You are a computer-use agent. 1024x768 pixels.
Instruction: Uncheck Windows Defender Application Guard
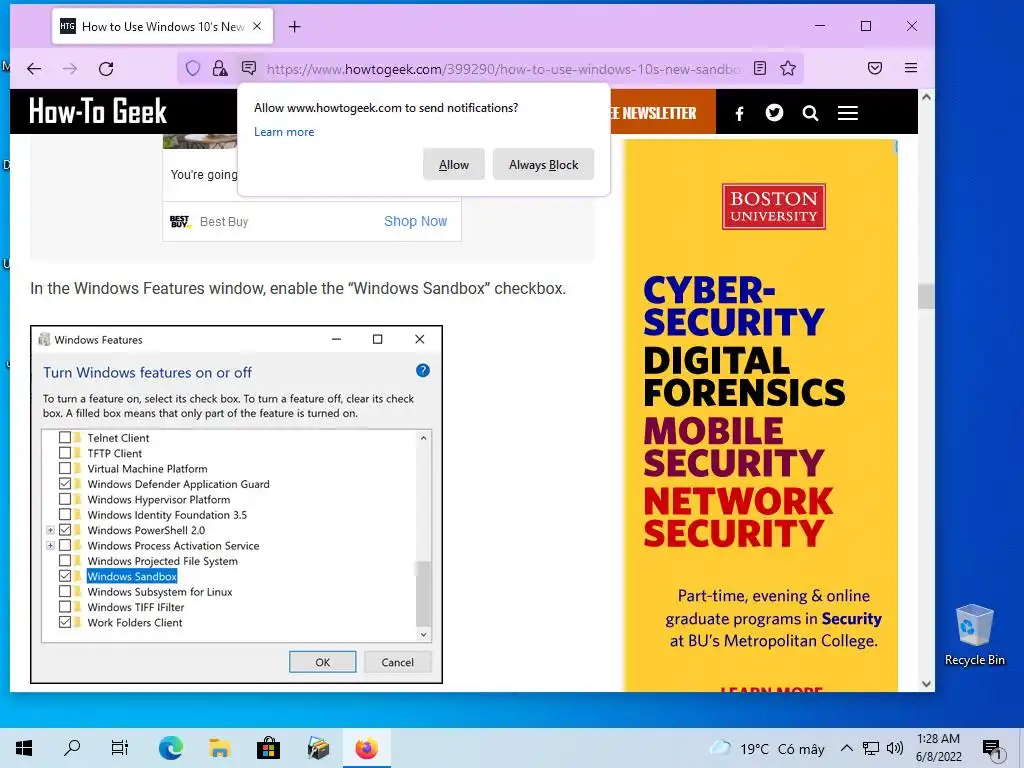point(65,484)
